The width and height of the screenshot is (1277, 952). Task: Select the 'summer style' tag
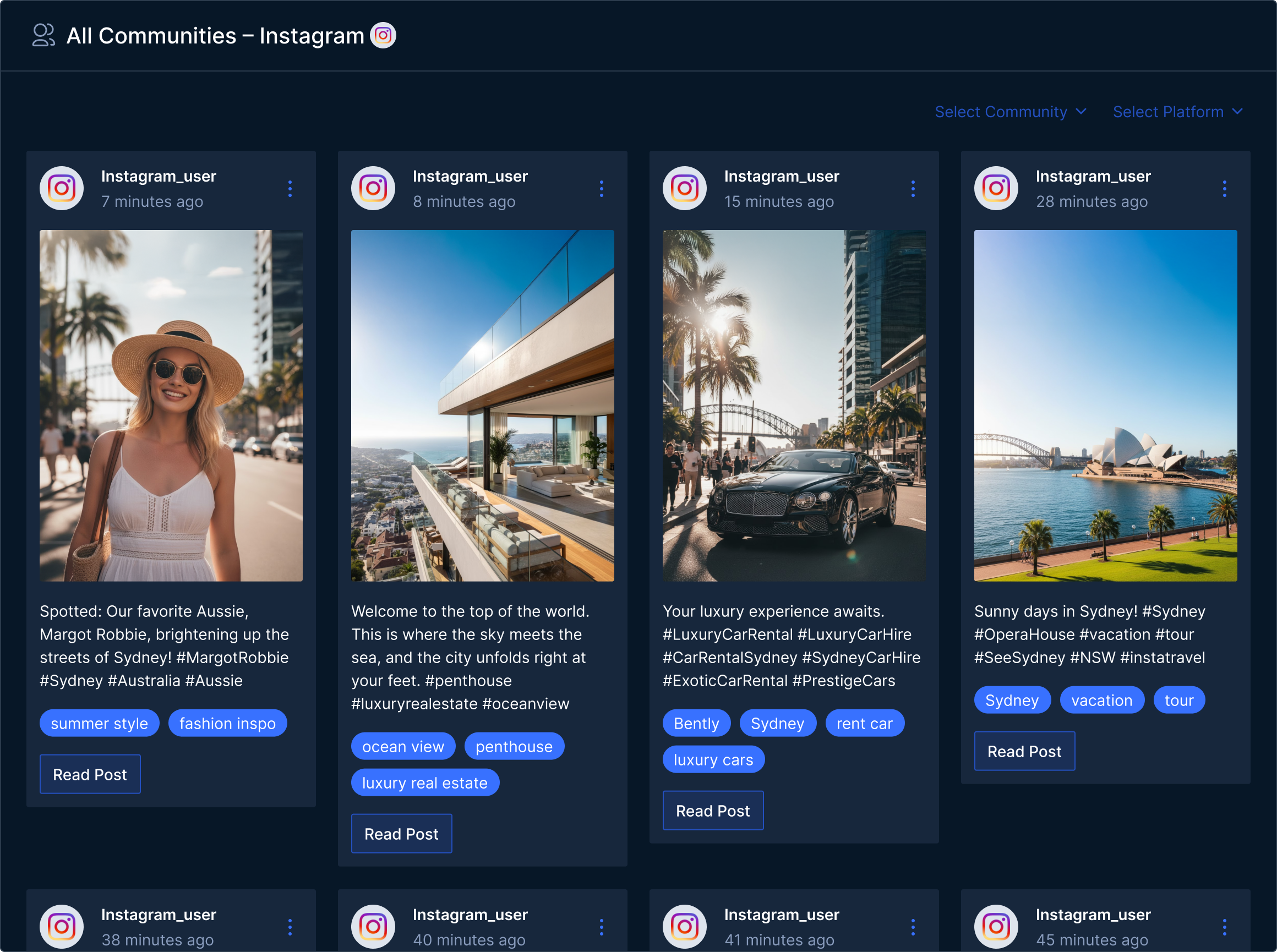pyautogui.click(x=99, y=723)
